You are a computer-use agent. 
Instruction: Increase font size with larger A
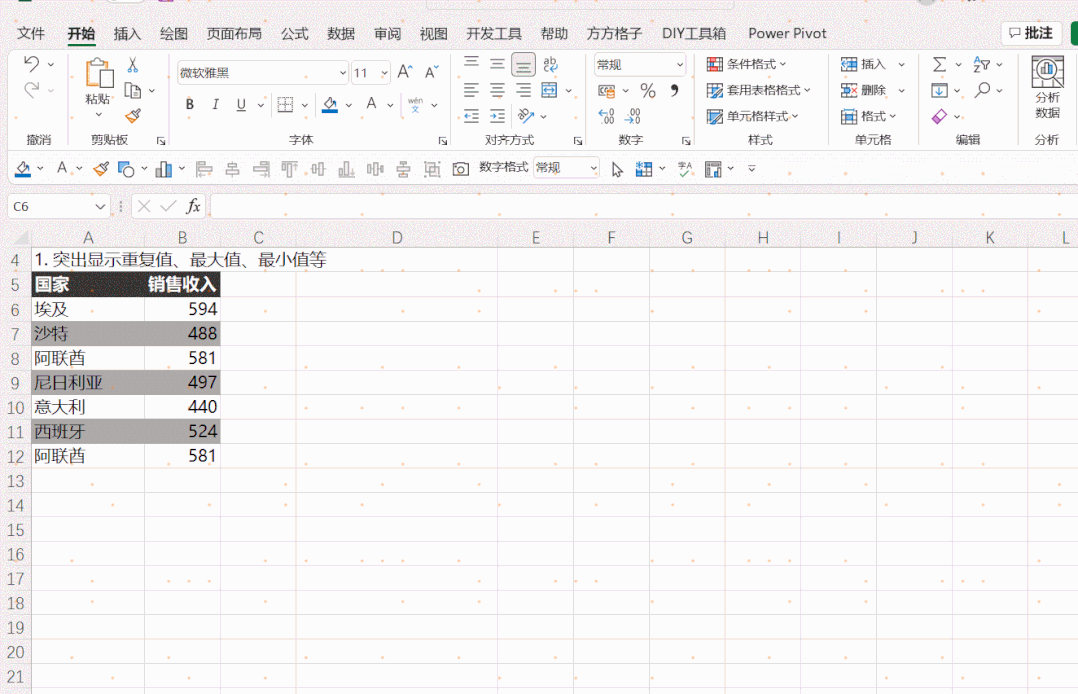tap(404, 72)
